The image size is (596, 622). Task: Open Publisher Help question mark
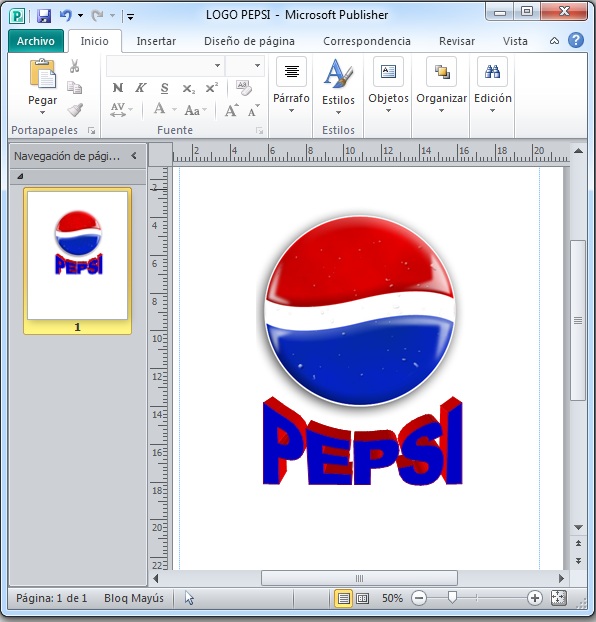click(575, 40)
